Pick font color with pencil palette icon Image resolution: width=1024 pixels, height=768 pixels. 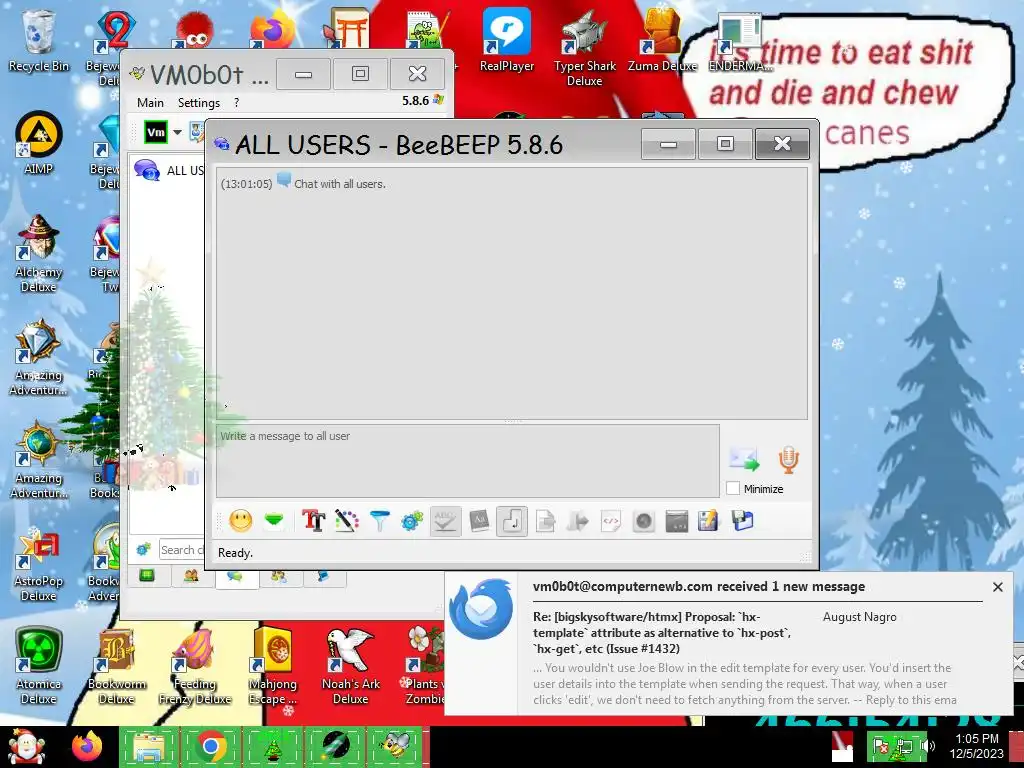[347, 520]
